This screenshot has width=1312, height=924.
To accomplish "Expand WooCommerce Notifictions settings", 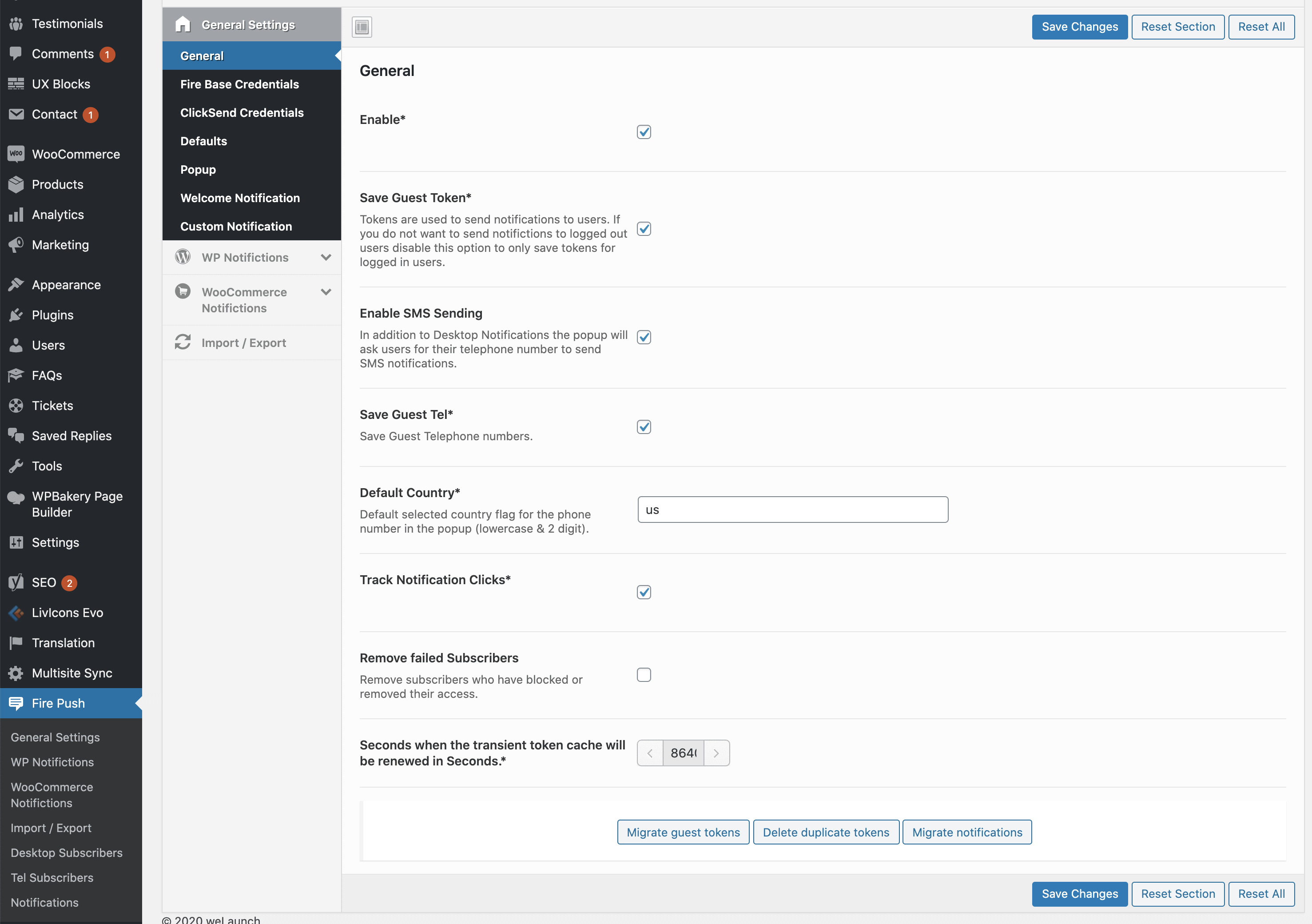I will coord(326,291).
